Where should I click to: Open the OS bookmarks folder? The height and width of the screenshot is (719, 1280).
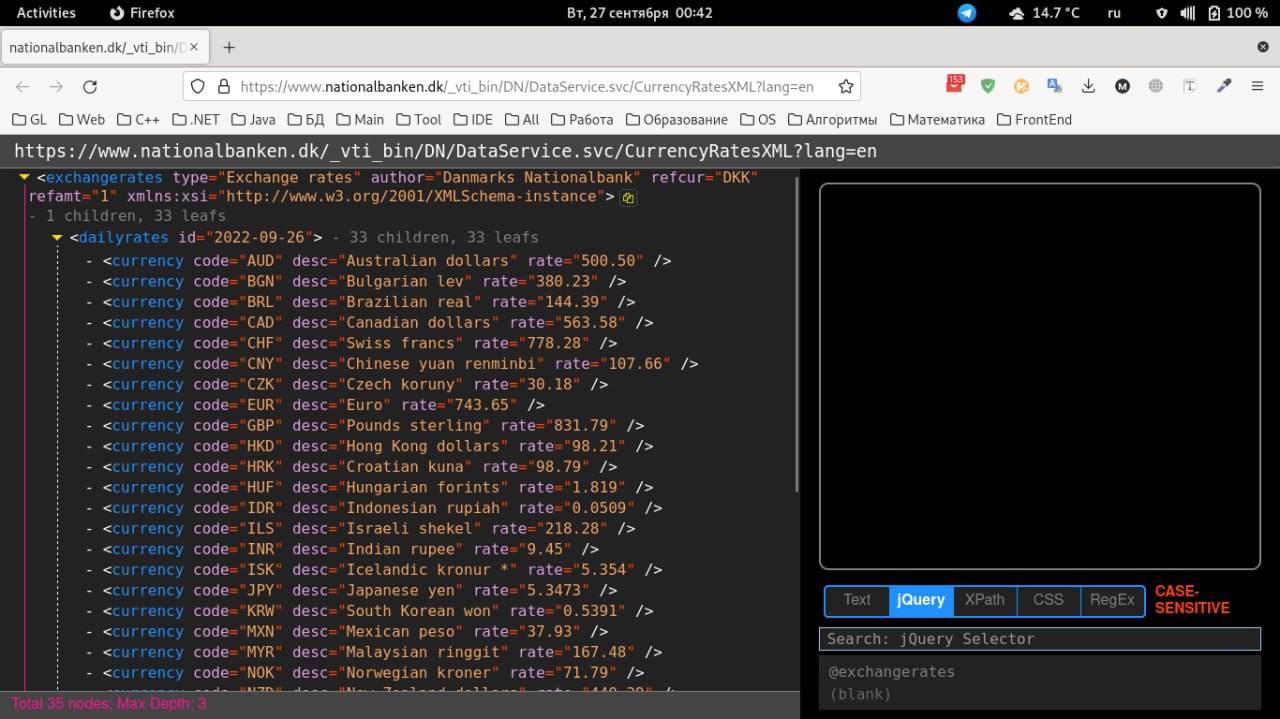pos(758,119)
